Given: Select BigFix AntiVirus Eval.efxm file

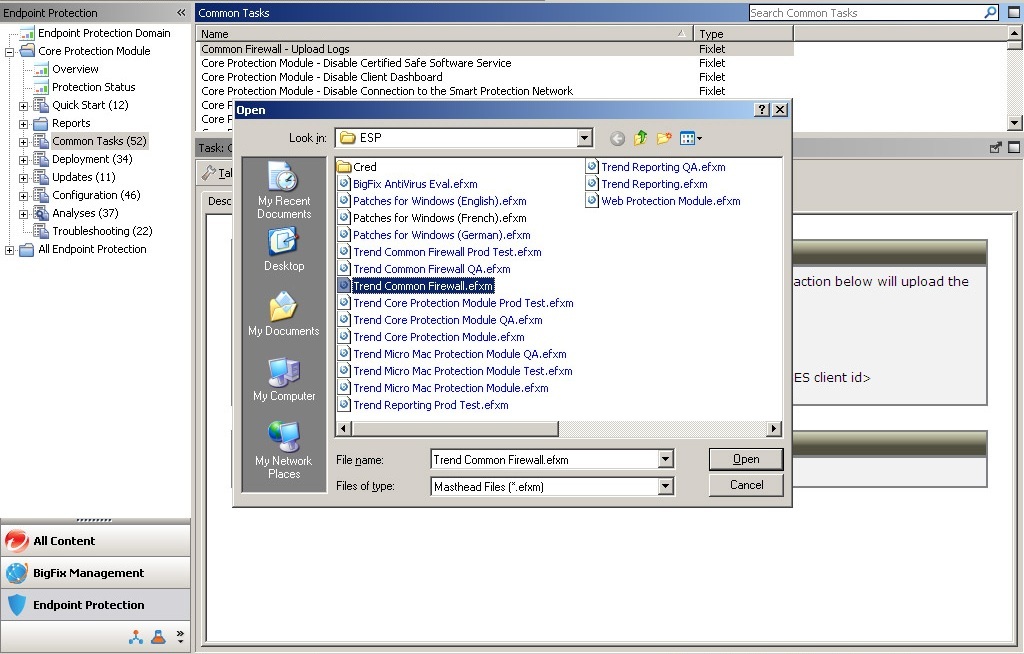Looking at the screenshot, I should click(x=408, y=184).
